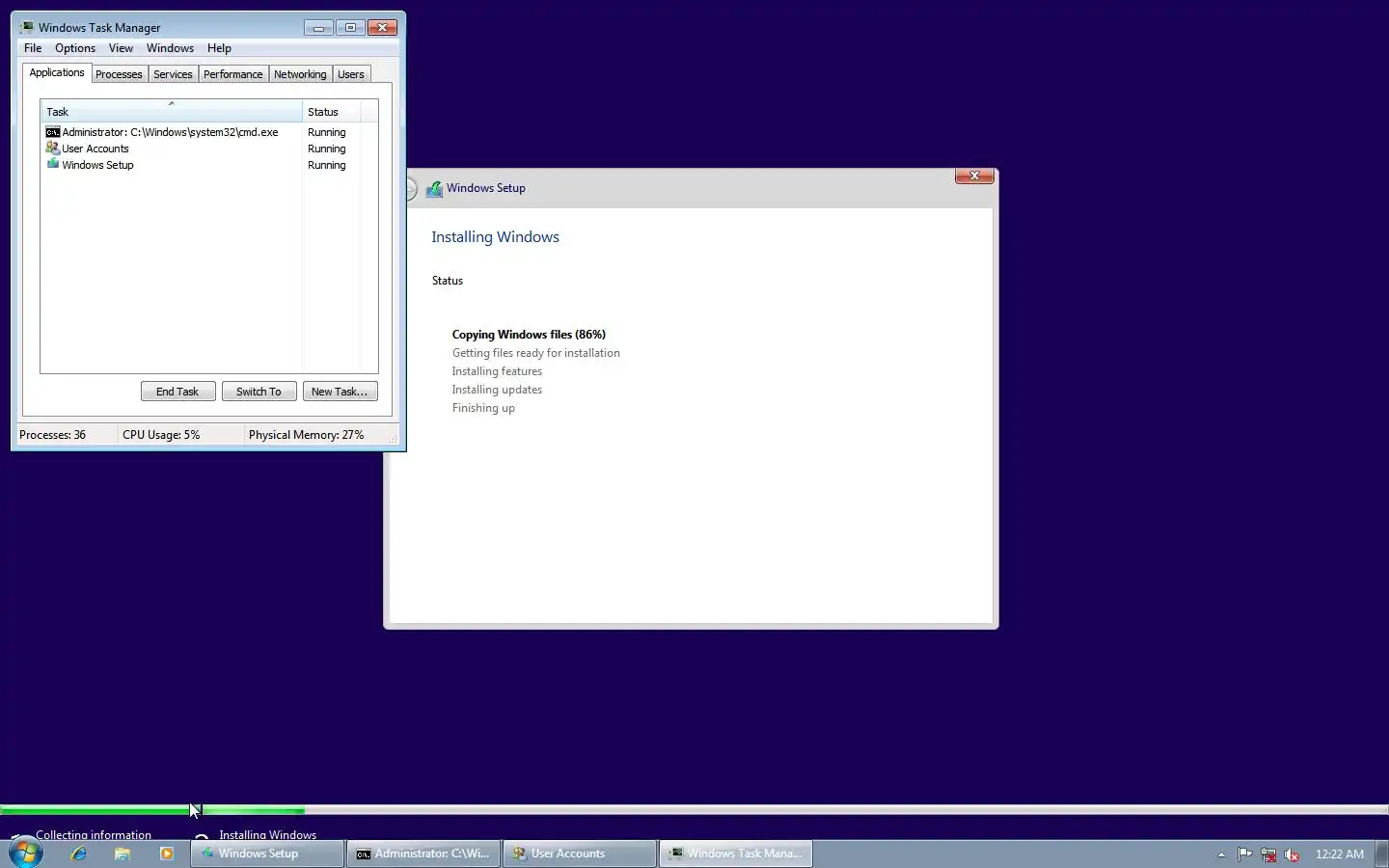Open the Windows menu

coord(170,48)
